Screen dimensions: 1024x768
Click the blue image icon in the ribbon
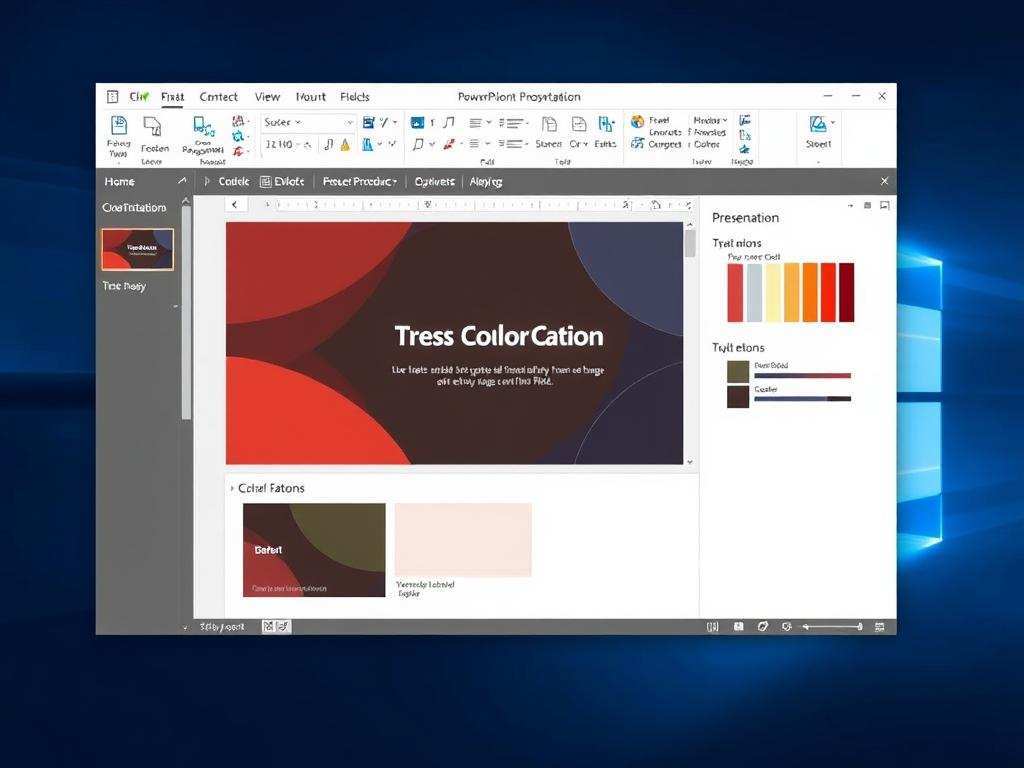coord(418,122)
